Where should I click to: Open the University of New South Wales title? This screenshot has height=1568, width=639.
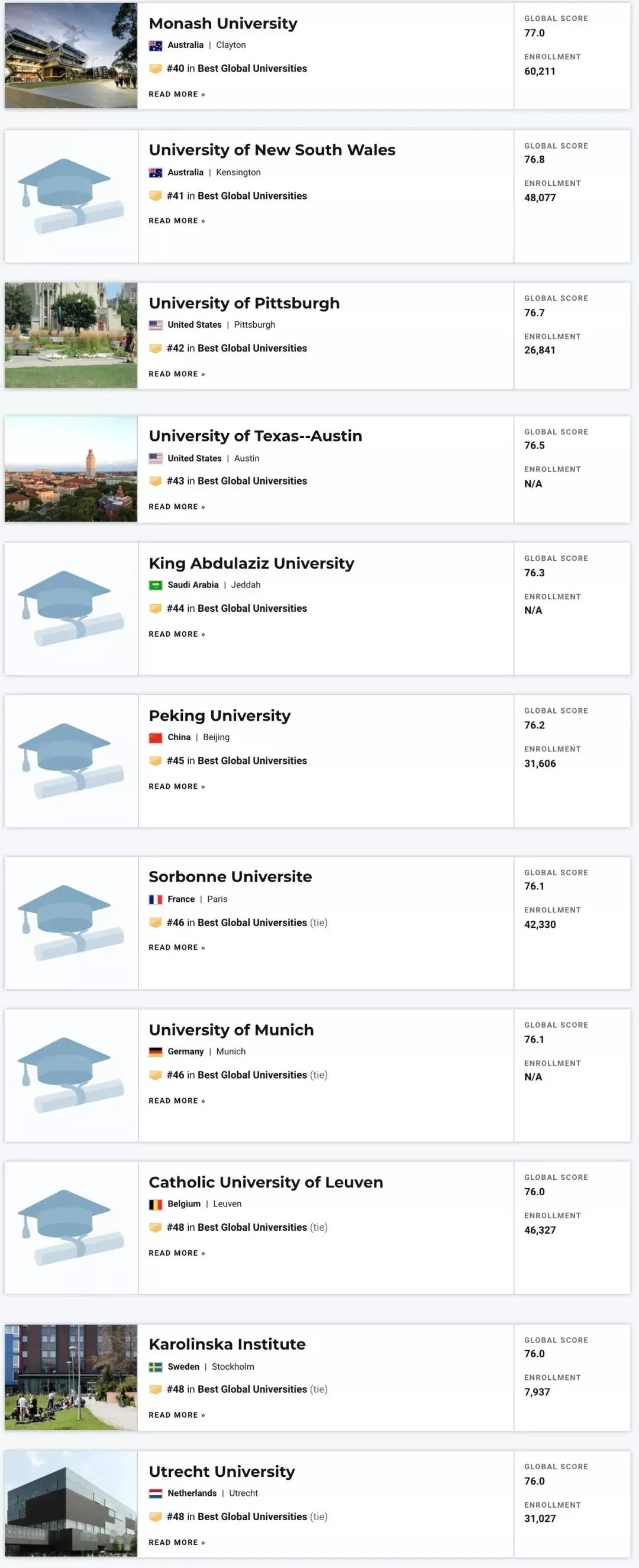[x=272, y=150]
